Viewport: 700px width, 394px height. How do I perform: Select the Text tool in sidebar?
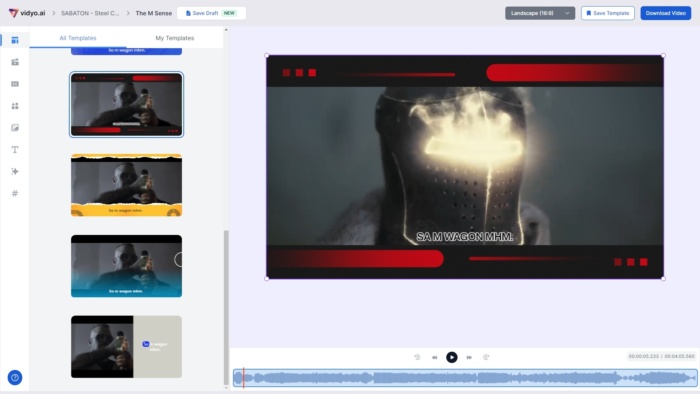pyautogui.click(x=15, y=149)
